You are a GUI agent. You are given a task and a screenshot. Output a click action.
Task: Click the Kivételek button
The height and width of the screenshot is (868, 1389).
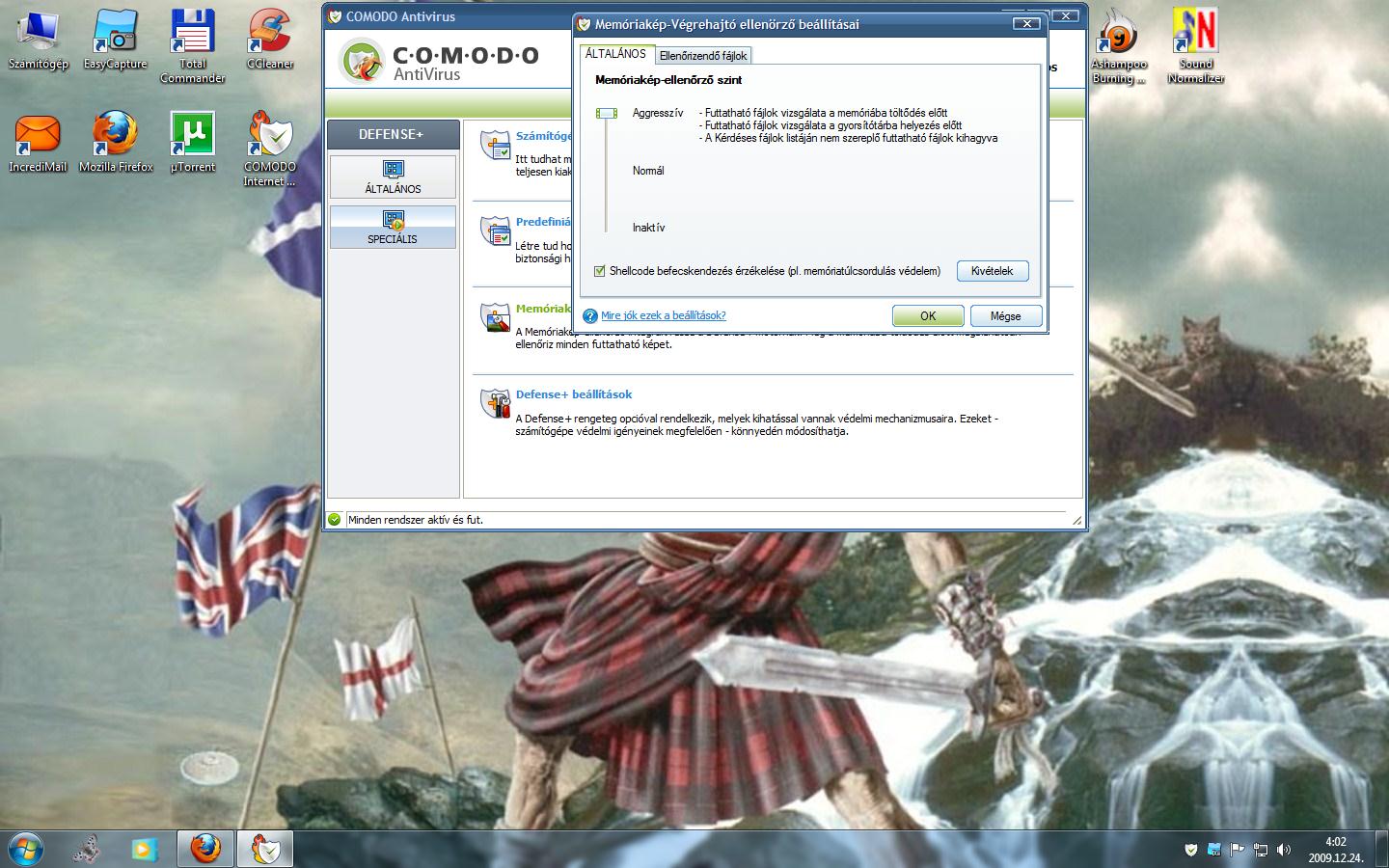pyautogui.click(x=993, y=271)
